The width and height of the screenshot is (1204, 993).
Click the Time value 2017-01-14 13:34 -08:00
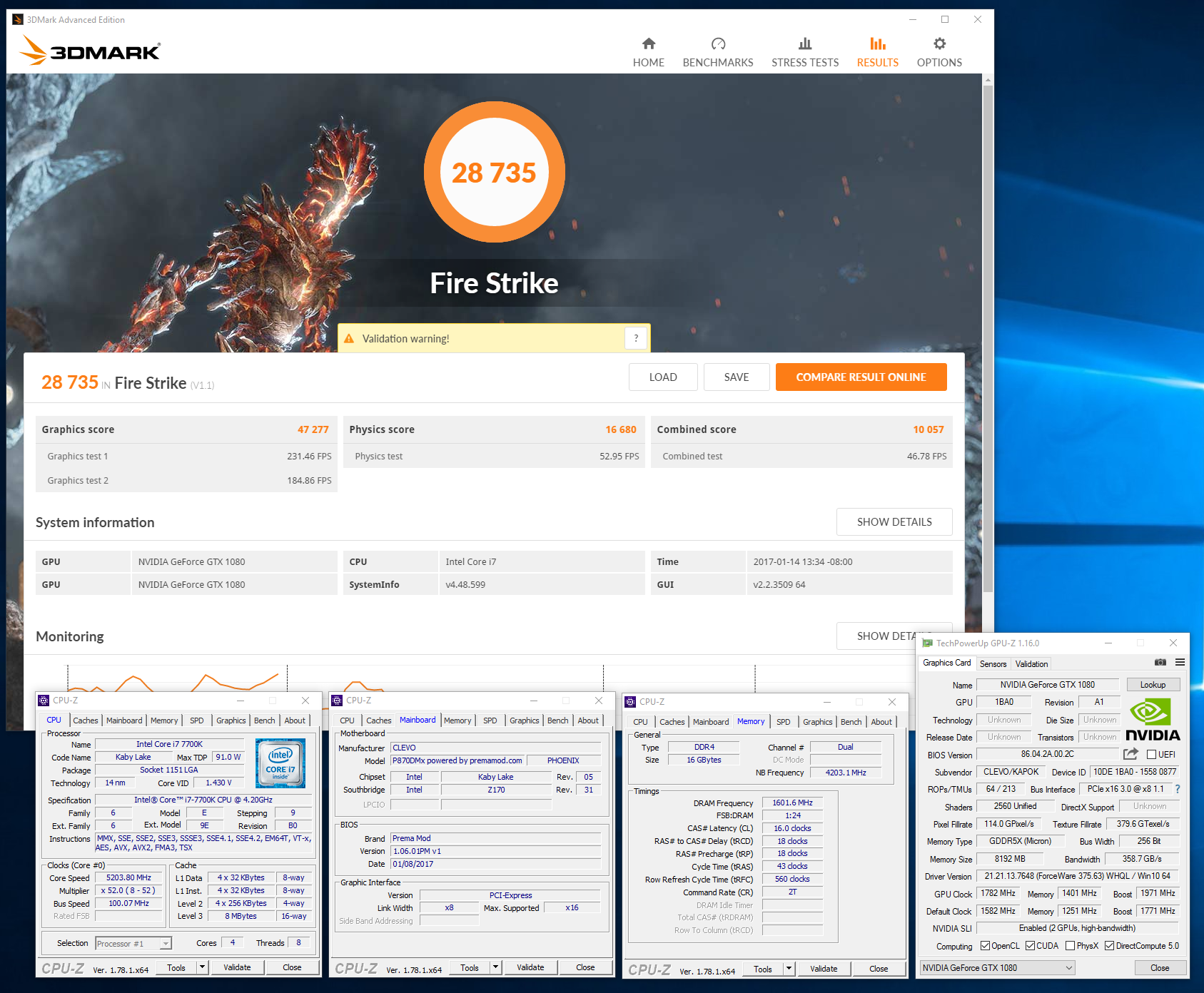803,561
